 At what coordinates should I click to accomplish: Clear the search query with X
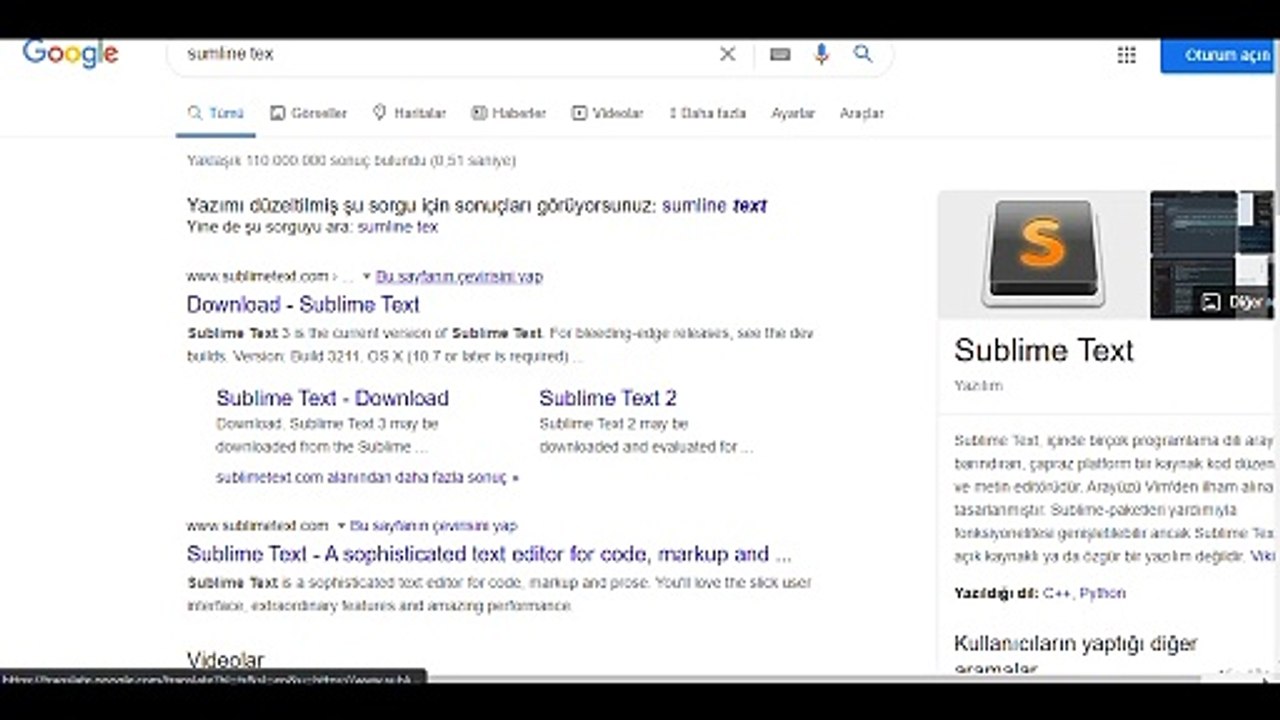click(727, 54)
